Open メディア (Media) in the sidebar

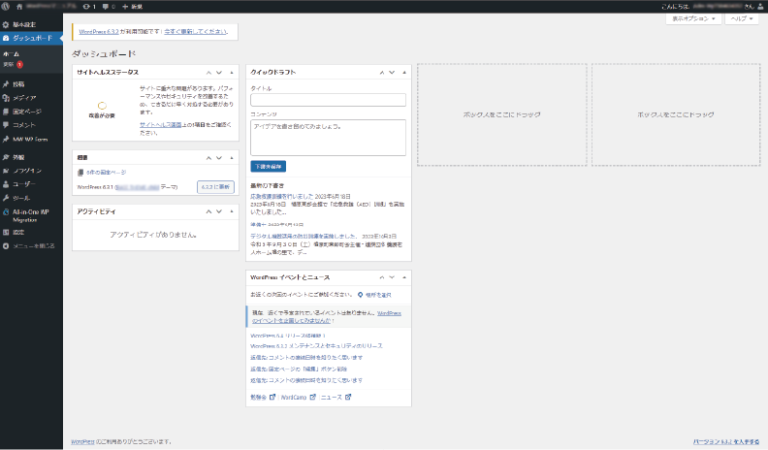tap(25, 98)
